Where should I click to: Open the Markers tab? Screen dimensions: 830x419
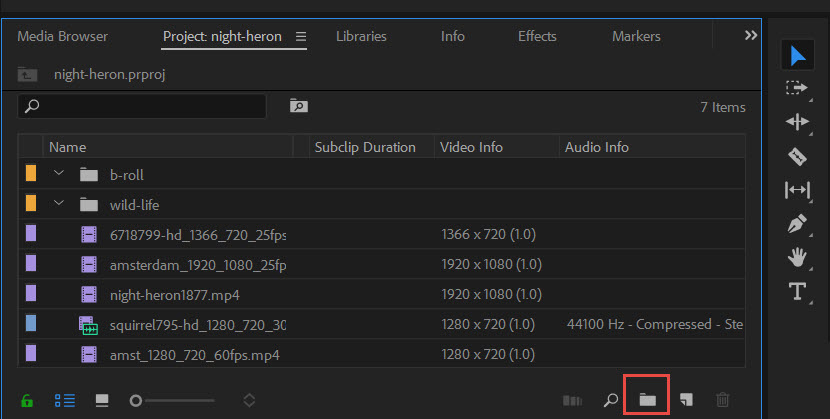click(x=636, y=37)
